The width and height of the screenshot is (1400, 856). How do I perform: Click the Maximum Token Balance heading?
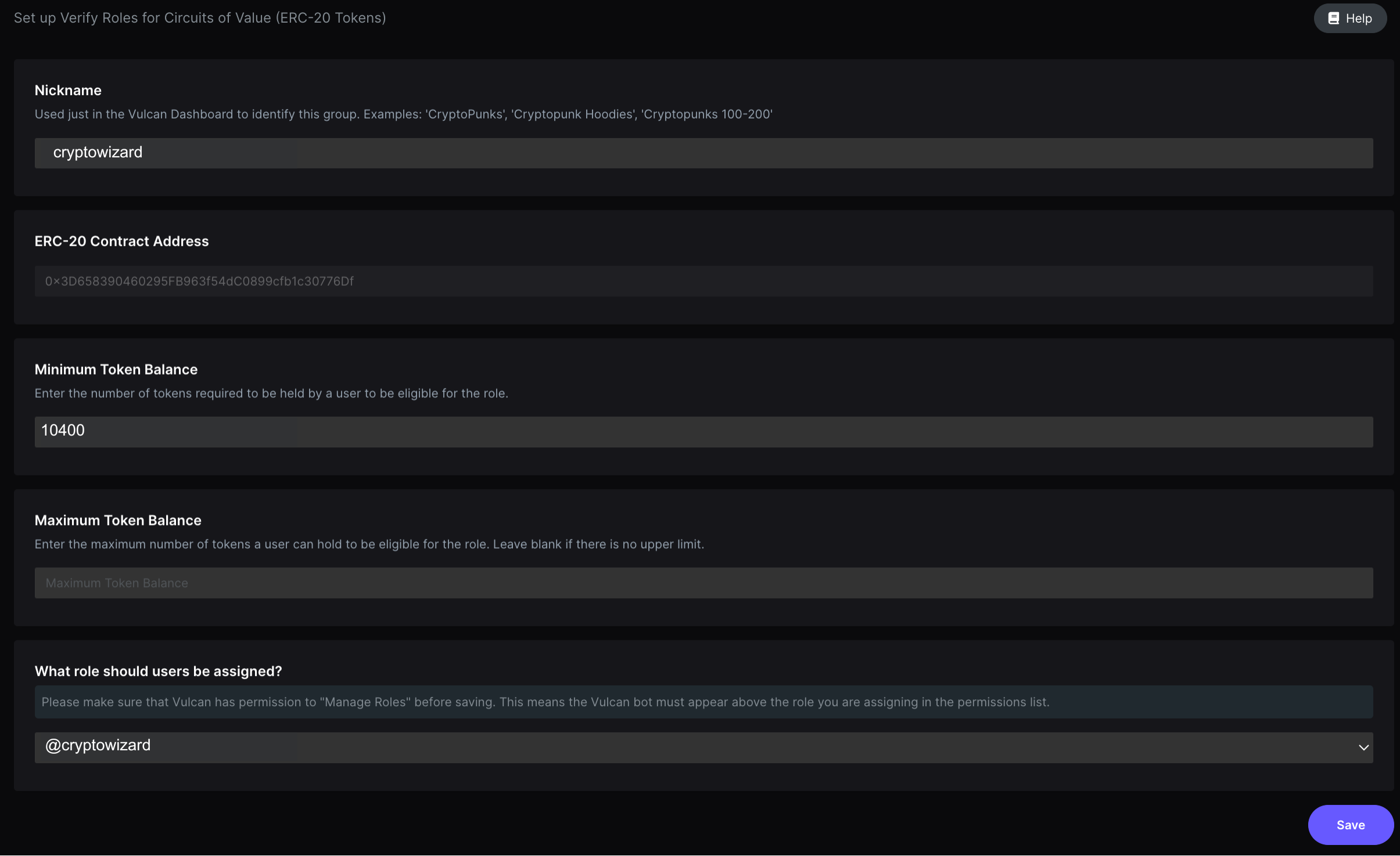(x=118, y=520)
